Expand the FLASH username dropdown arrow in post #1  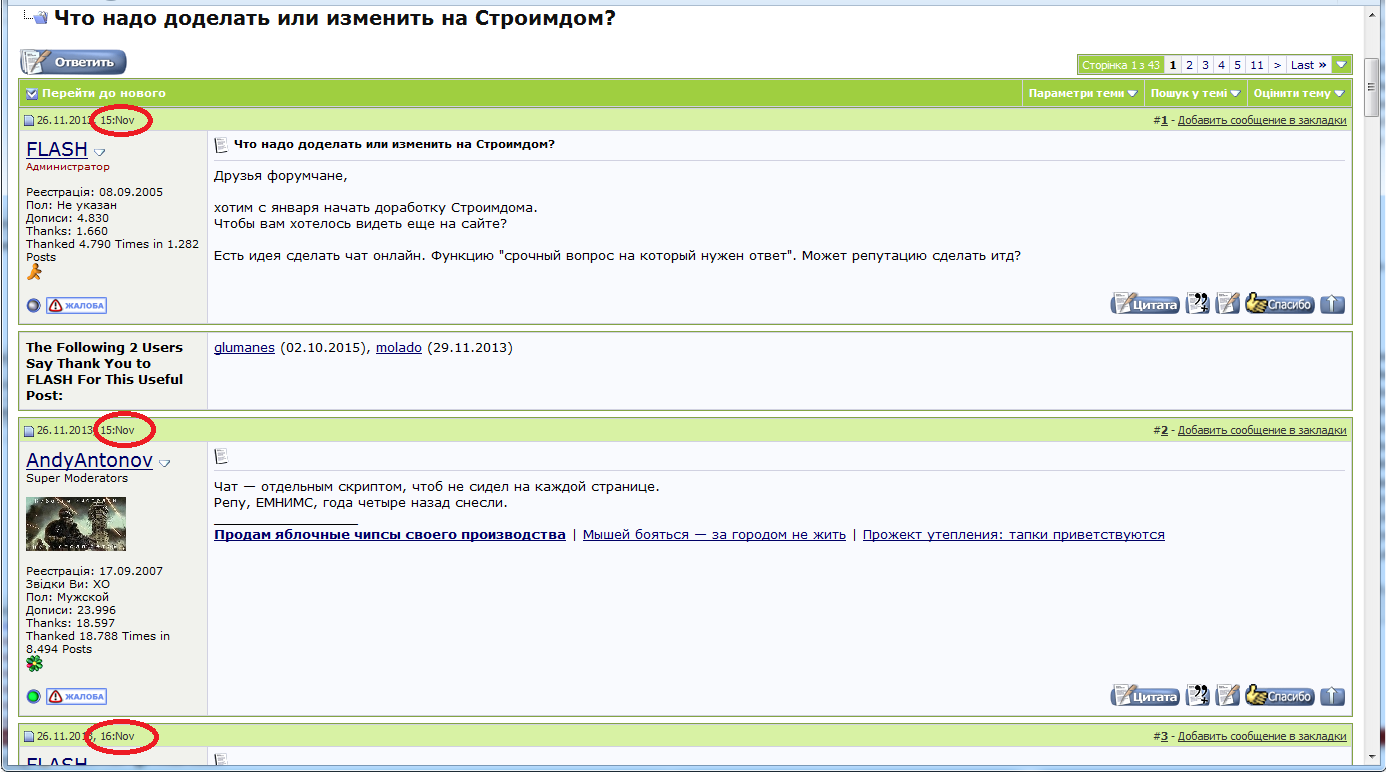click(99, 152)
